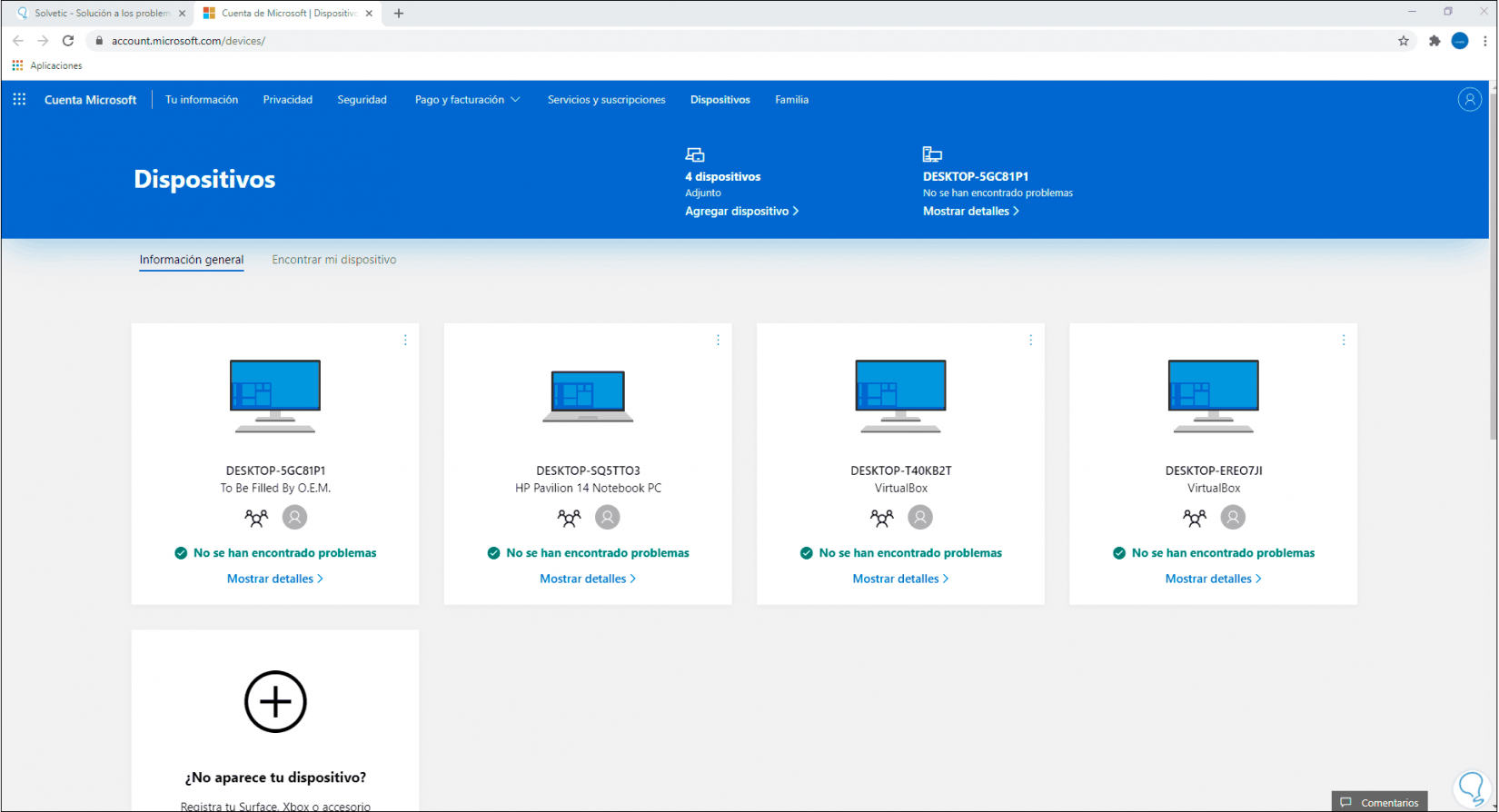The image size is (1499, 812).
Task: Click the family group icon on DESKTOP-5GC81P1 card
Action: click(x=257, y=518)
